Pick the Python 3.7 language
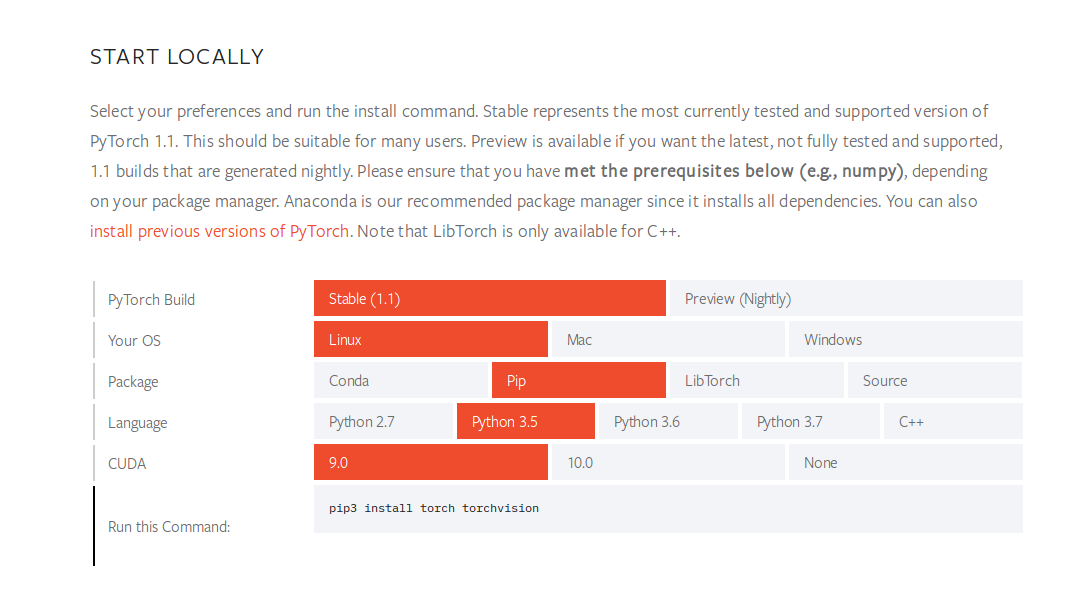1074x613 pixels. pyautogui.click(x=811, y=421)
